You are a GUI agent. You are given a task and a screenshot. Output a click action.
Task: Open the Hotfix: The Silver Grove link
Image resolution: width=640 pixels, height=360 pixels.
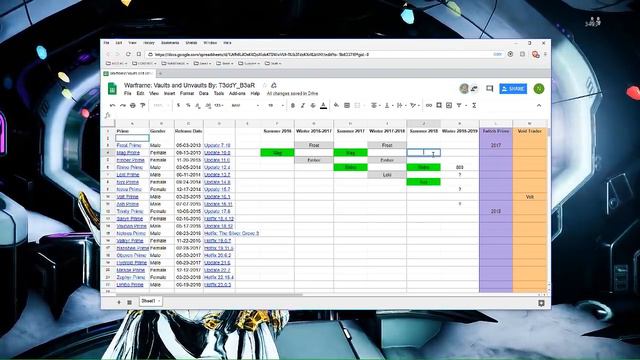[x=231, y=233]
